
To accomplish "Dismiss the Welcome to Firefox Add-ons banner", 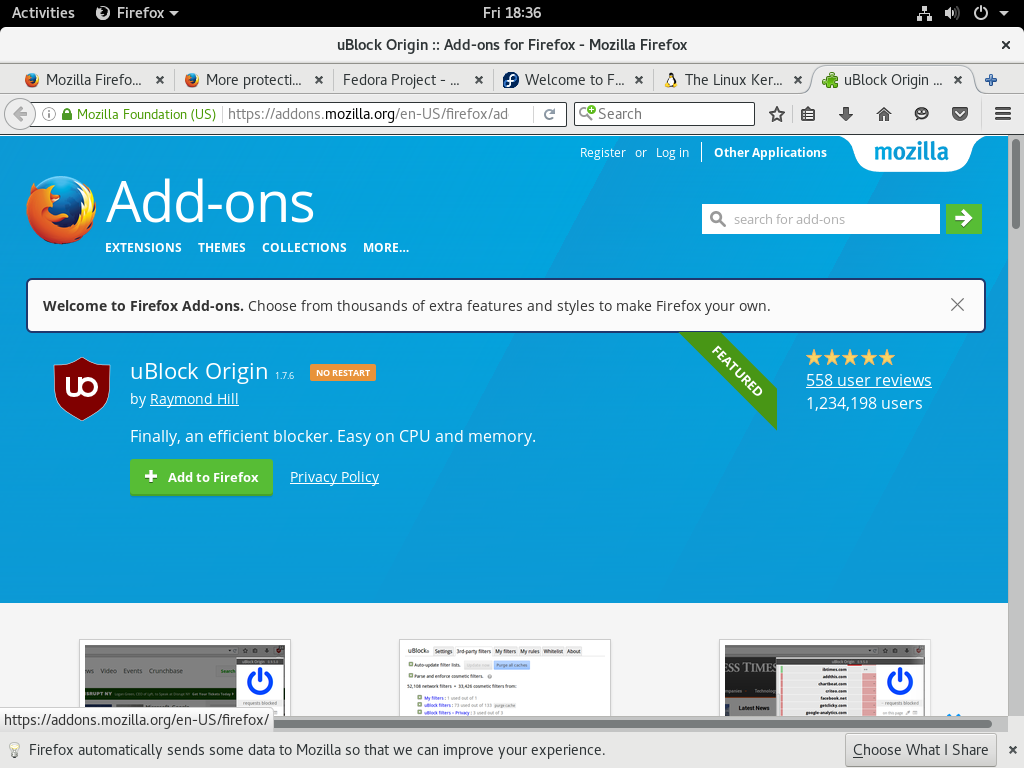I will click(x=957, y=305).
